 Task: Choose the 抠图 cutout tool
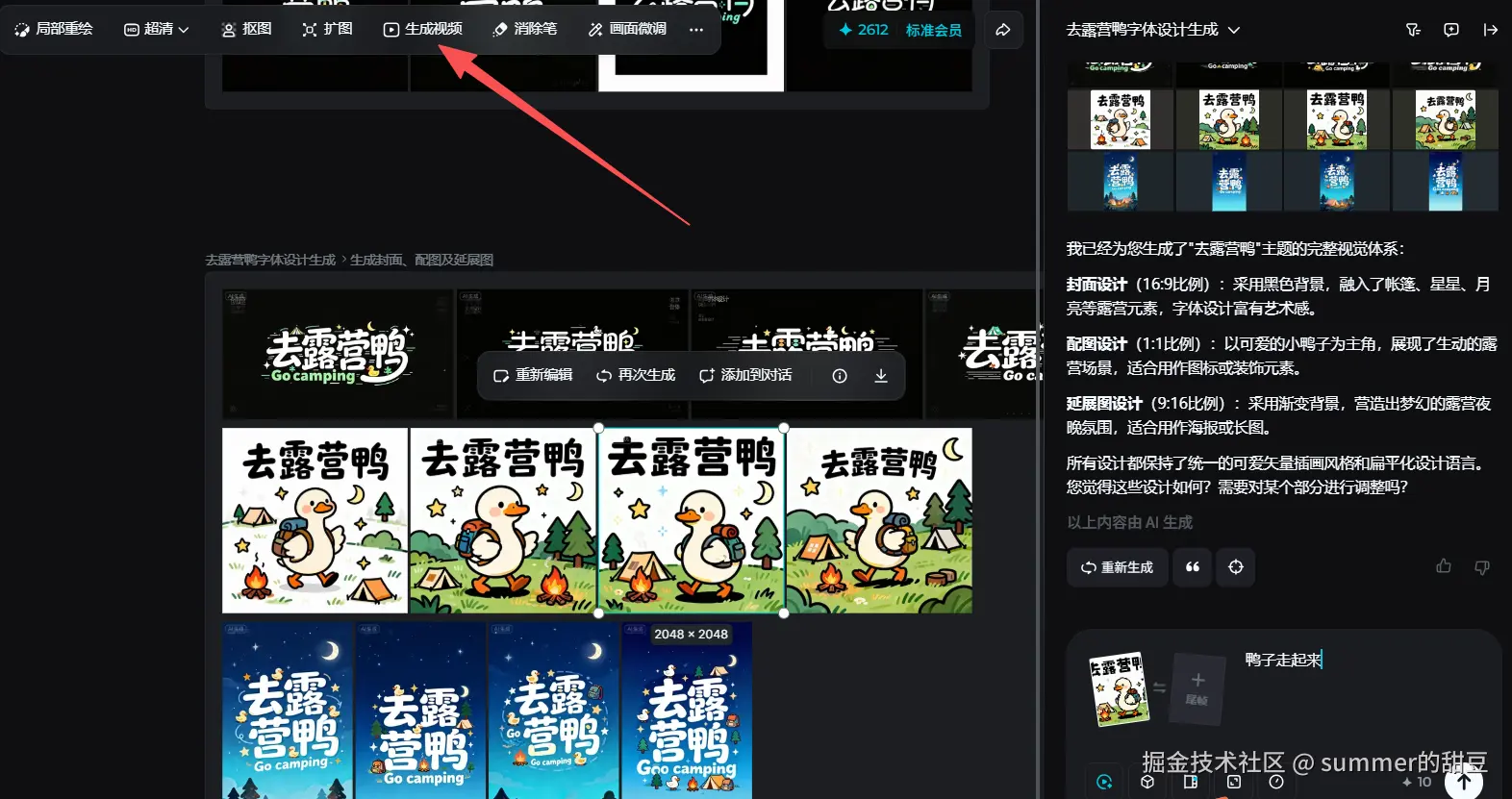(x=246, y=29)
